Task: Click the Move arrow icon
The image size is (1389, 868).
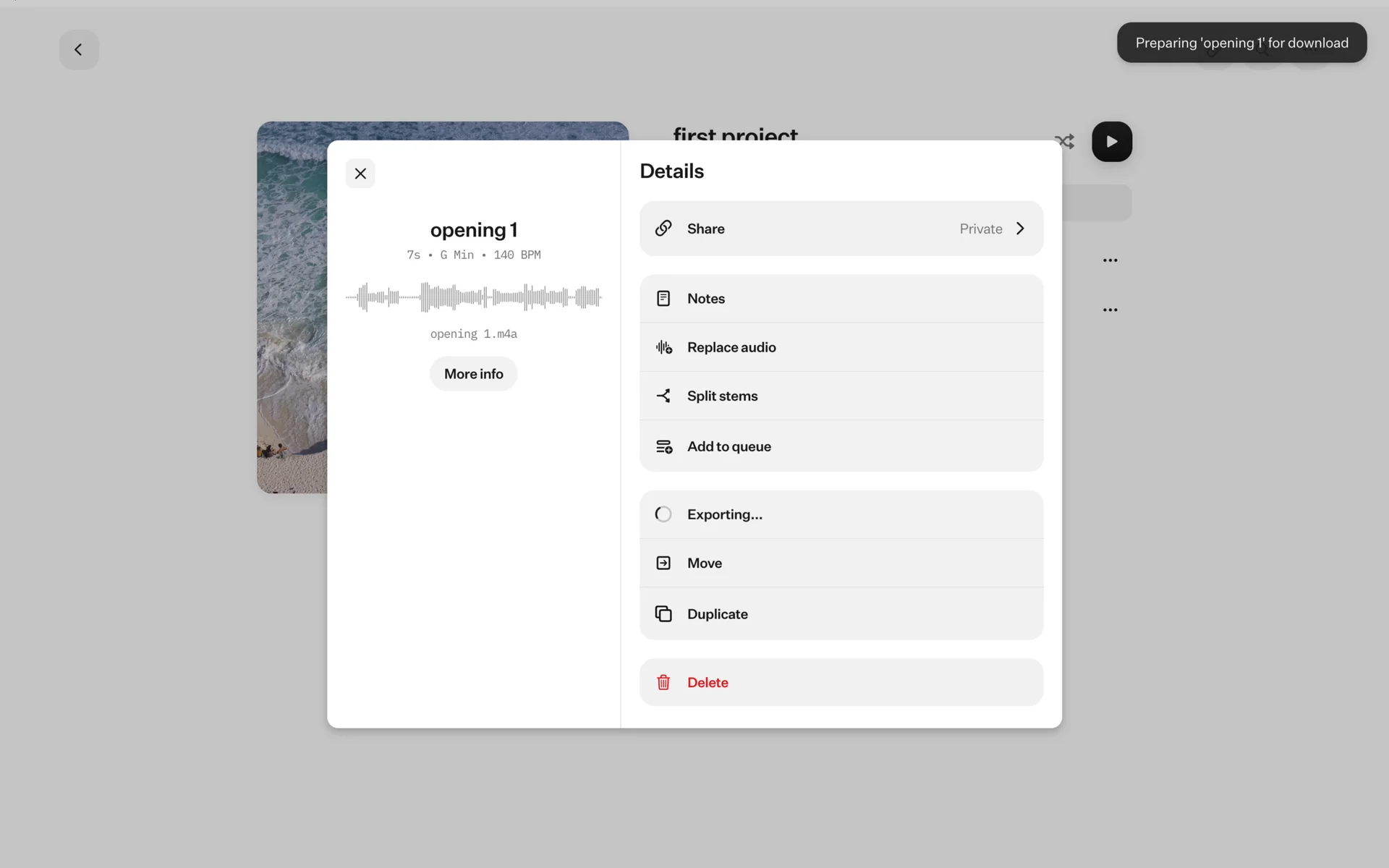Action: click(x=663, y=563)
